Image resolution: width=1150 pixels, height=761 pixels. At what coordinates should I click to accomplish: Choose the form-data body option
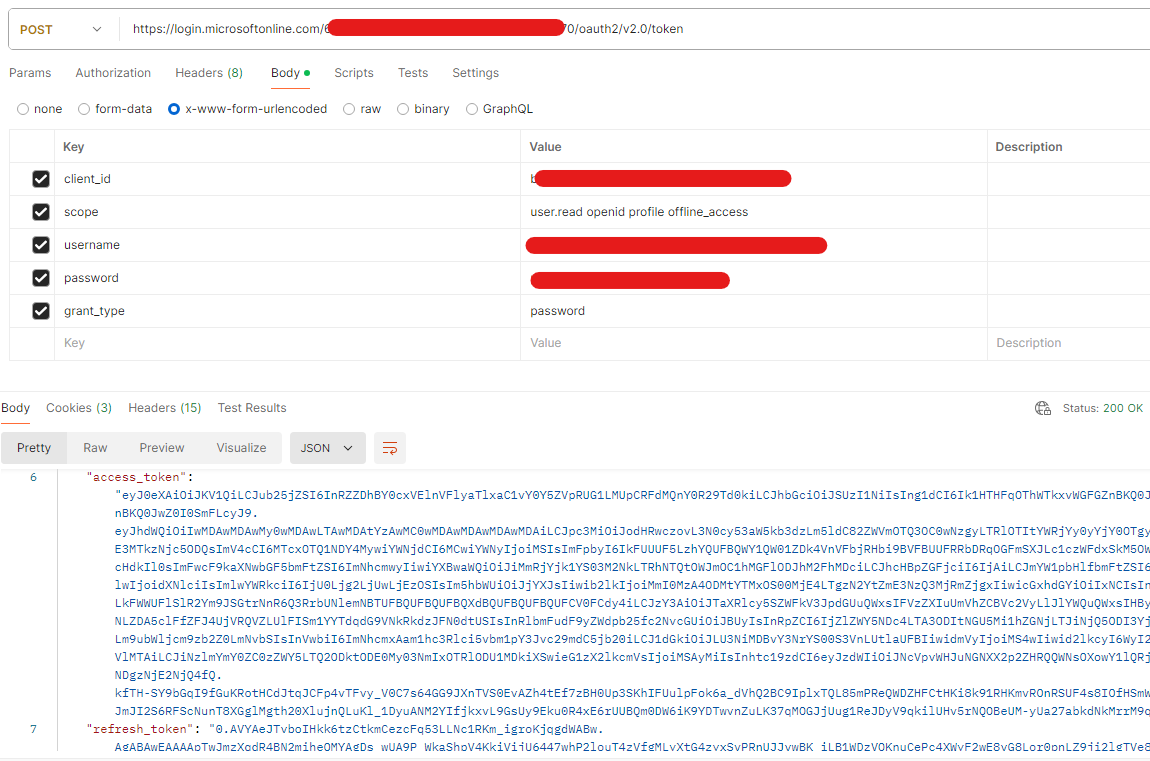pos(83,108)
